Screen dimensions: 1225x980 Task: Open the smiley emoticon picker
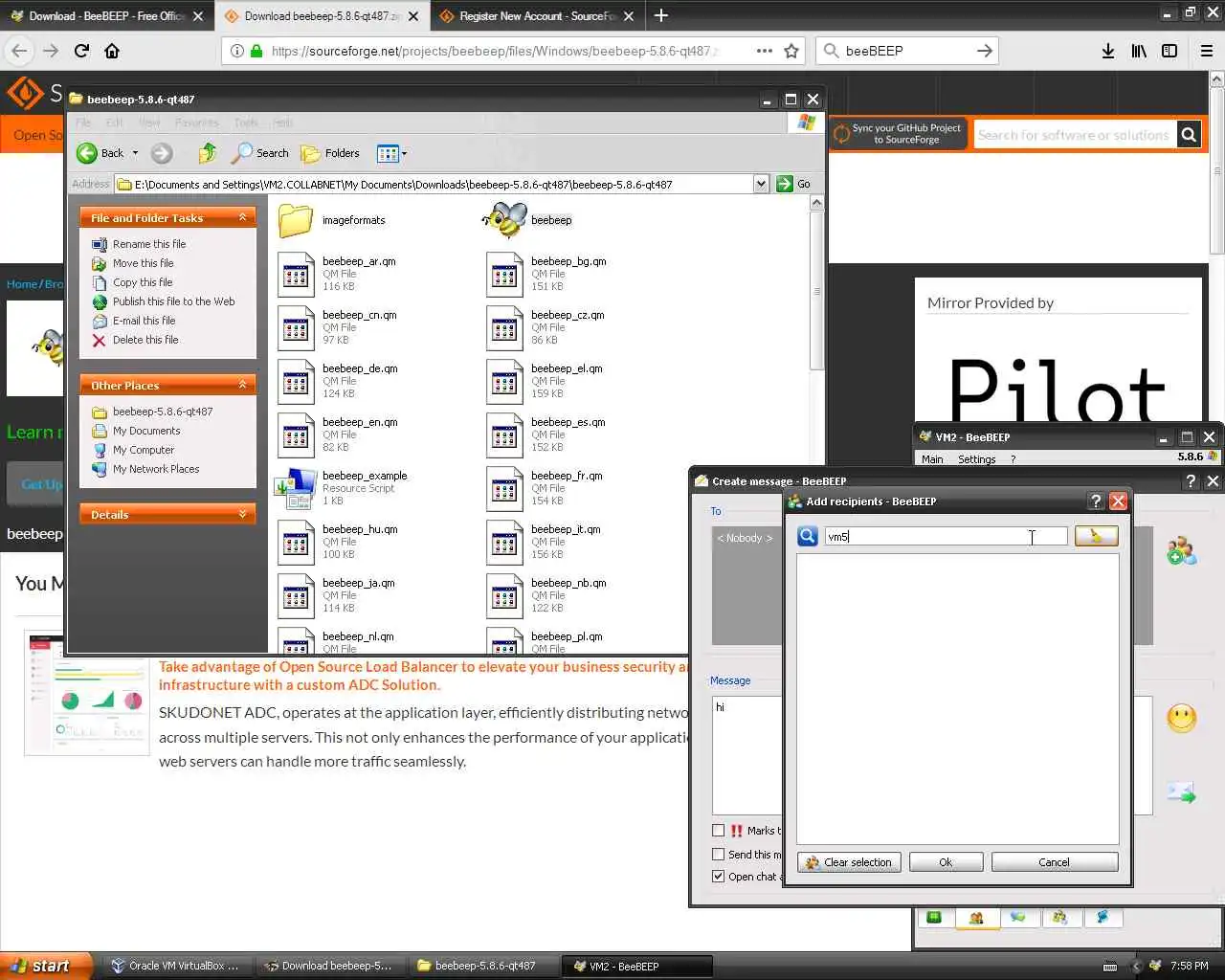tap(1181, 718)
